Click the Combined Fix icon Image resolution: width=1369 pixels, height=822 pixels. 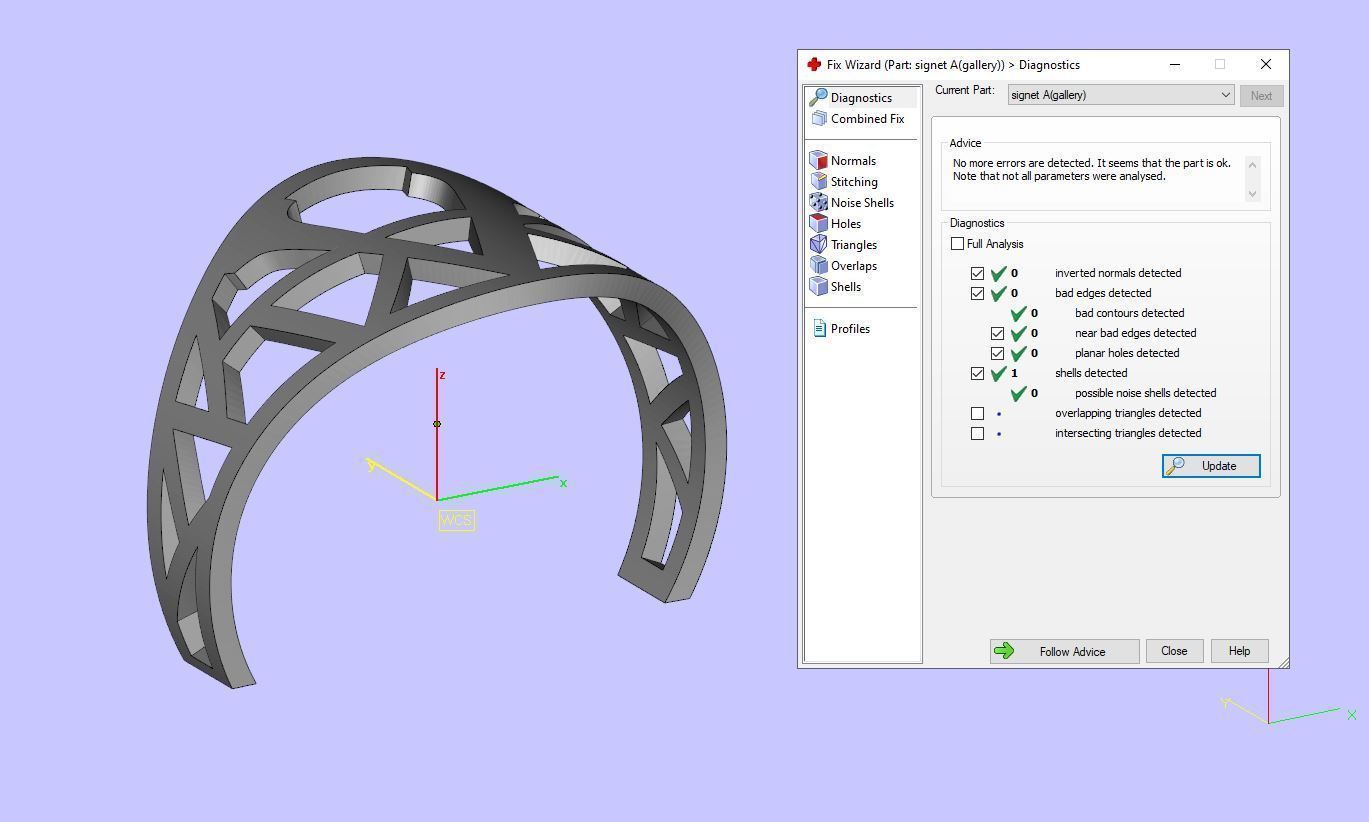point(819,118)
